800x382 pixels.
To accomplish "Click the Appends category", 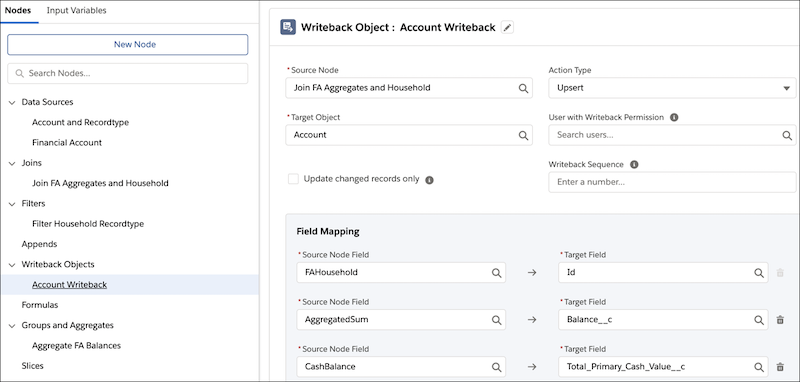I will tap(39, 244).
